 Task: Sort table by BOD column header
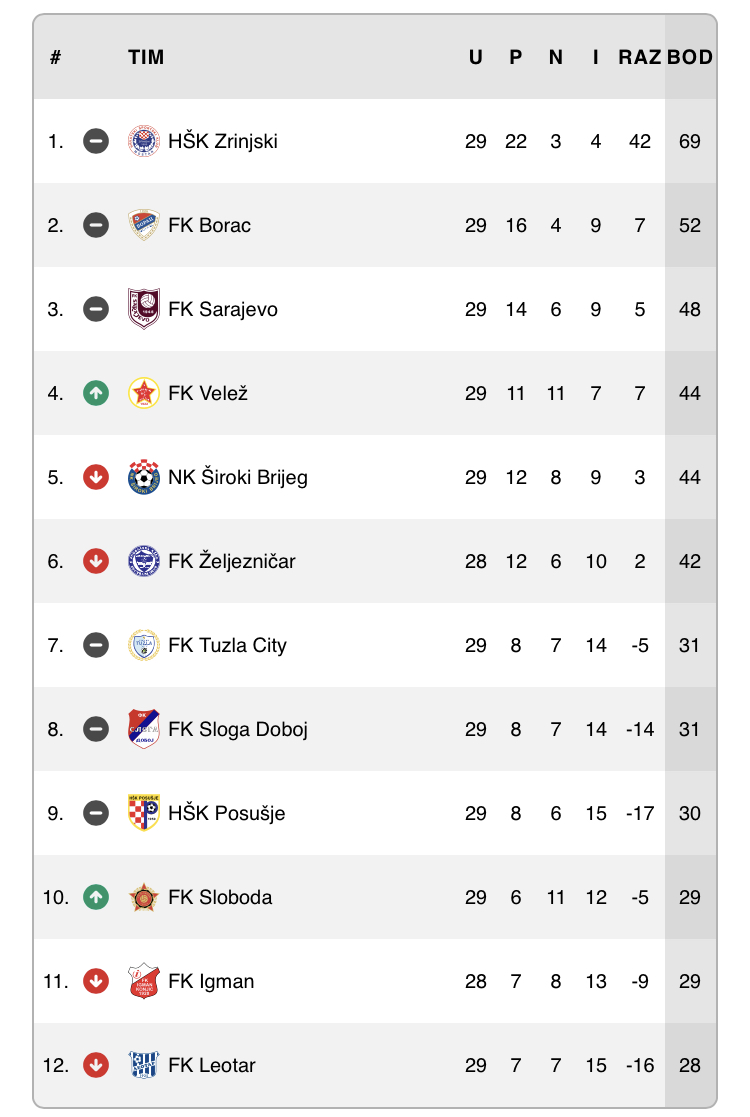(689, 57)
